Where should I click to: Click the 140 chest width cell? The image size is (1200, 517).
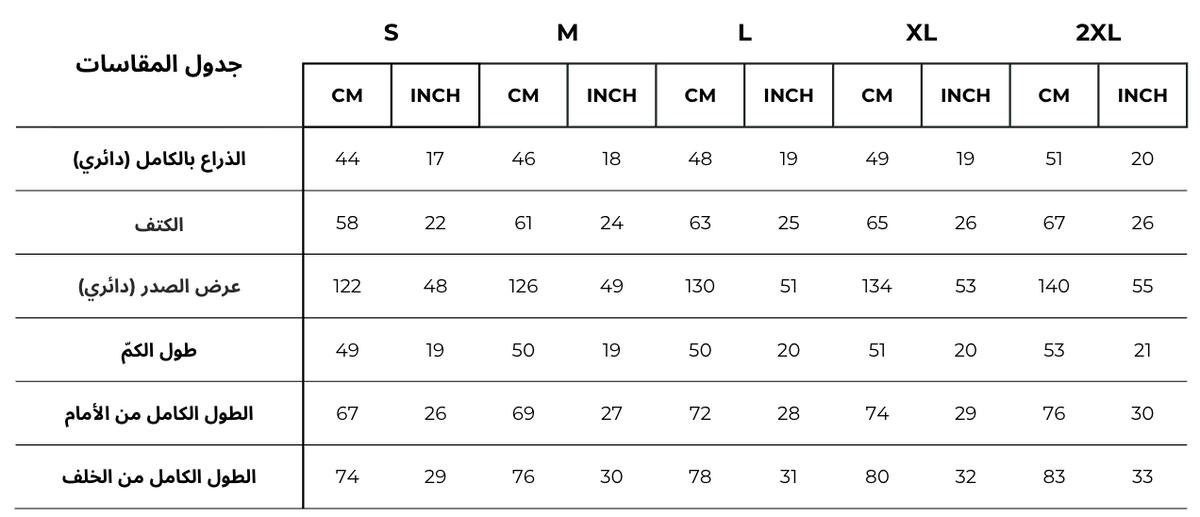[1054, 287]
